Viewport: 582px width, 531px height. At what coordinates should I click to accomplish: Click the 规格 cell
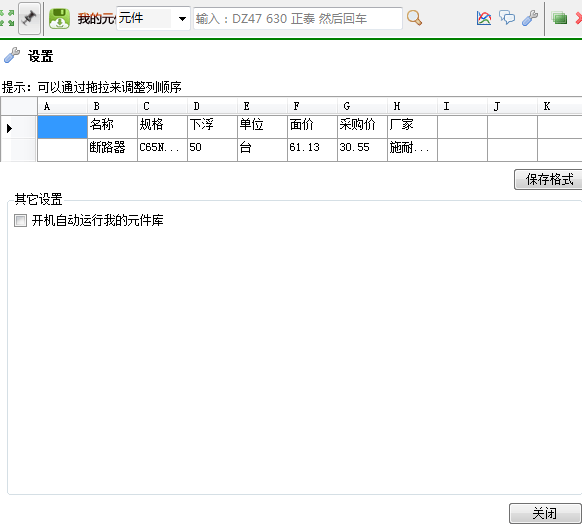163,127
